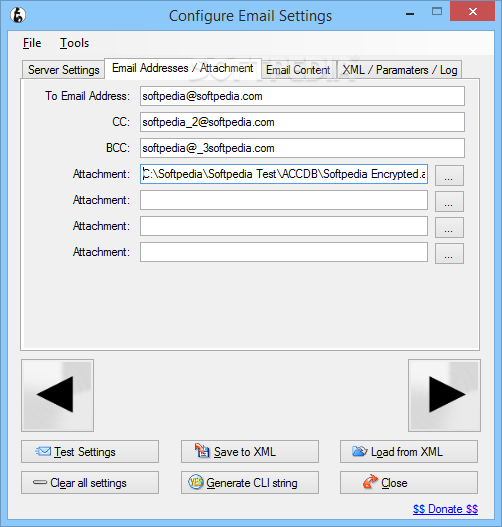This screenshot has height=527, width=502.
Task: Click the CC email field
Action: [302, 122]
